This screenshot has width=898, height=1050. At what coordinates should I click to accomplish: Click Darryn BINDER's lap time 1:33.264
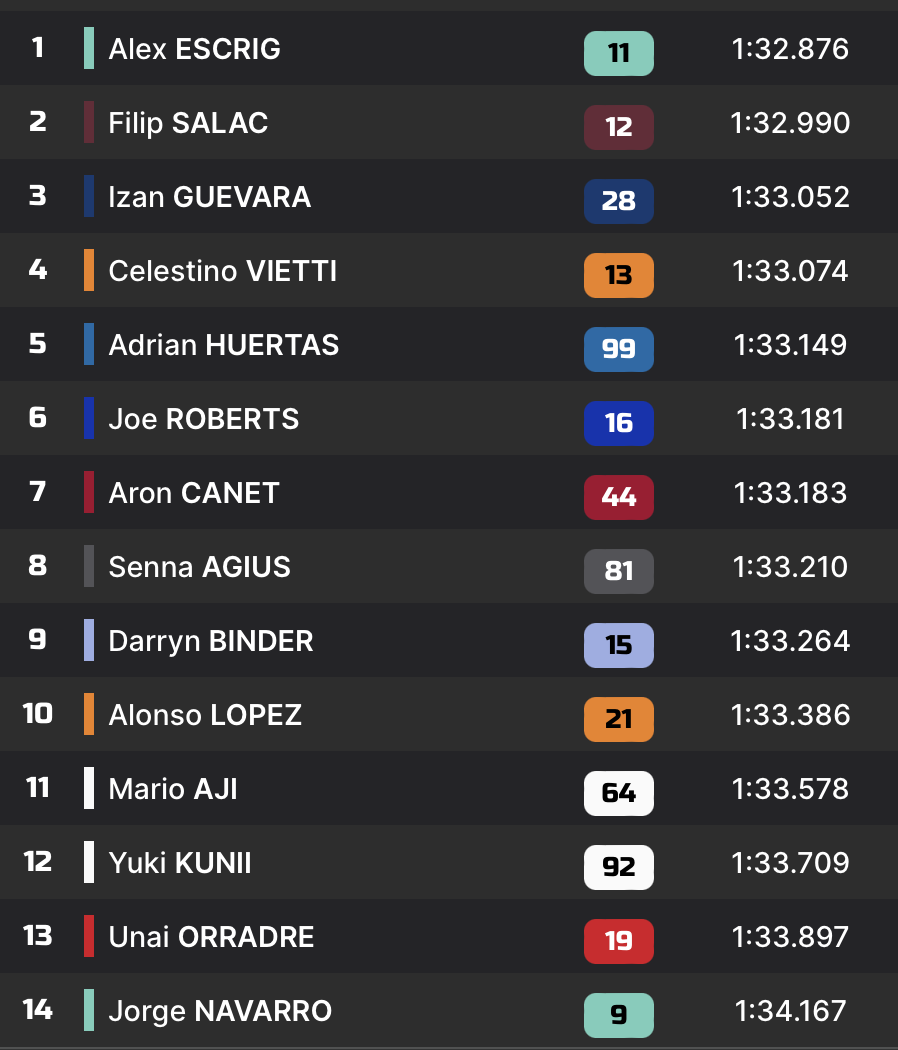790,641
